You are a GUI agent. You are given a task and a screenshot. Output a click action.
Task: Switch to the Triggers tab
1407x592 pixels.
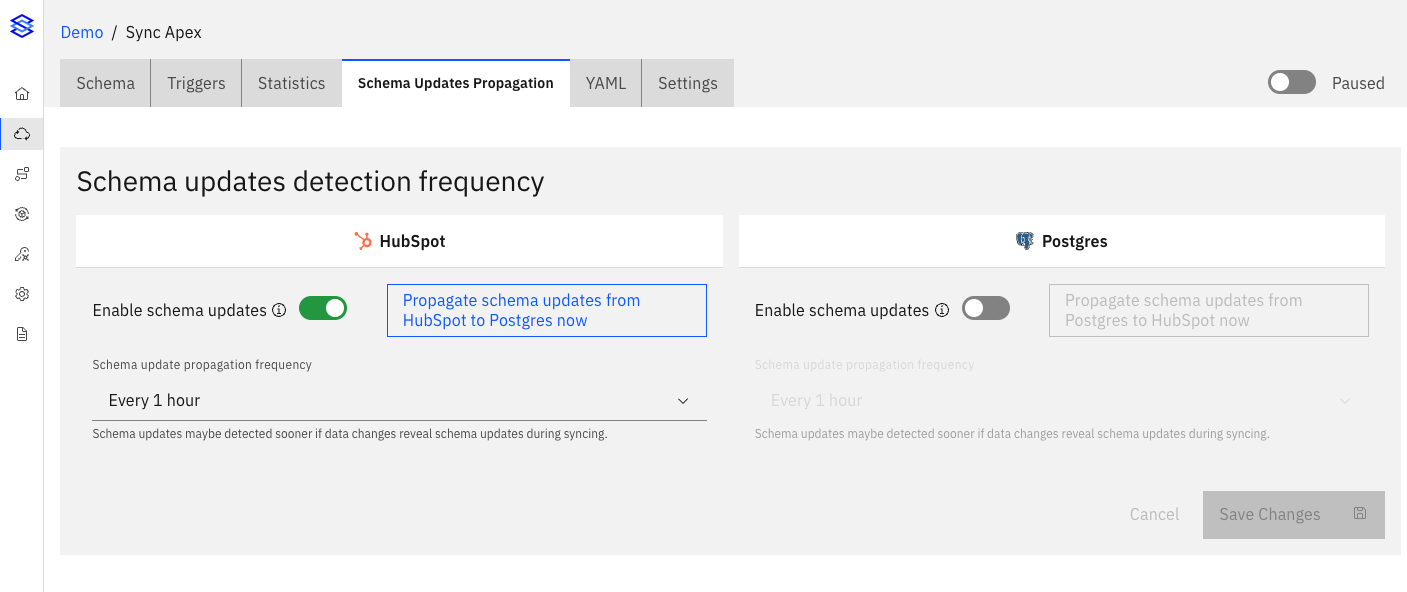(x=196, y=83)
